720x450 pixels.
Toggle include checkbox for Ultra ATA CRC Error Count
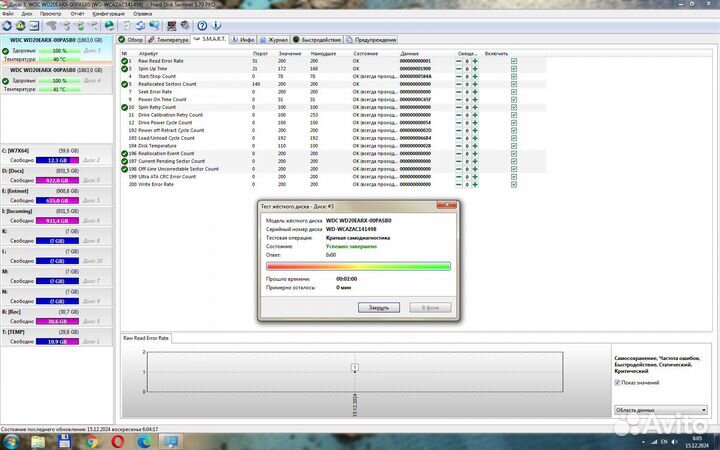pyautogui.click(x=514, y=177)
